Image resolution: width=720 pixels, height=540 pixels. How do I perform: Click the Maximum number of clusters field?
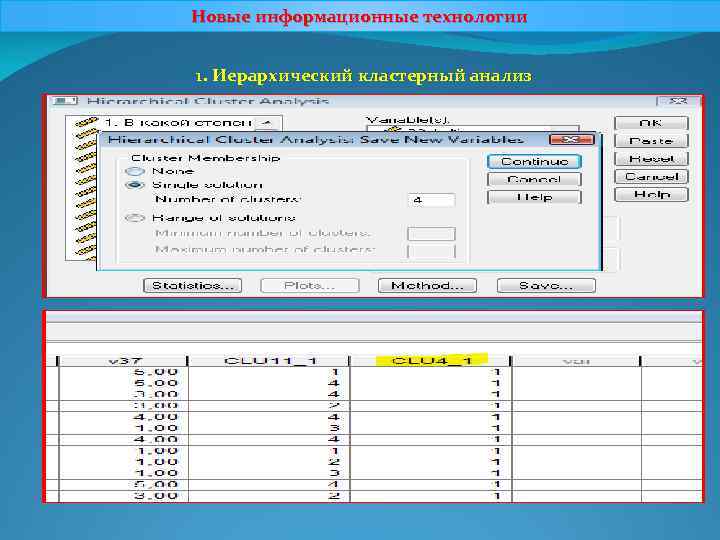pos(431,251)
